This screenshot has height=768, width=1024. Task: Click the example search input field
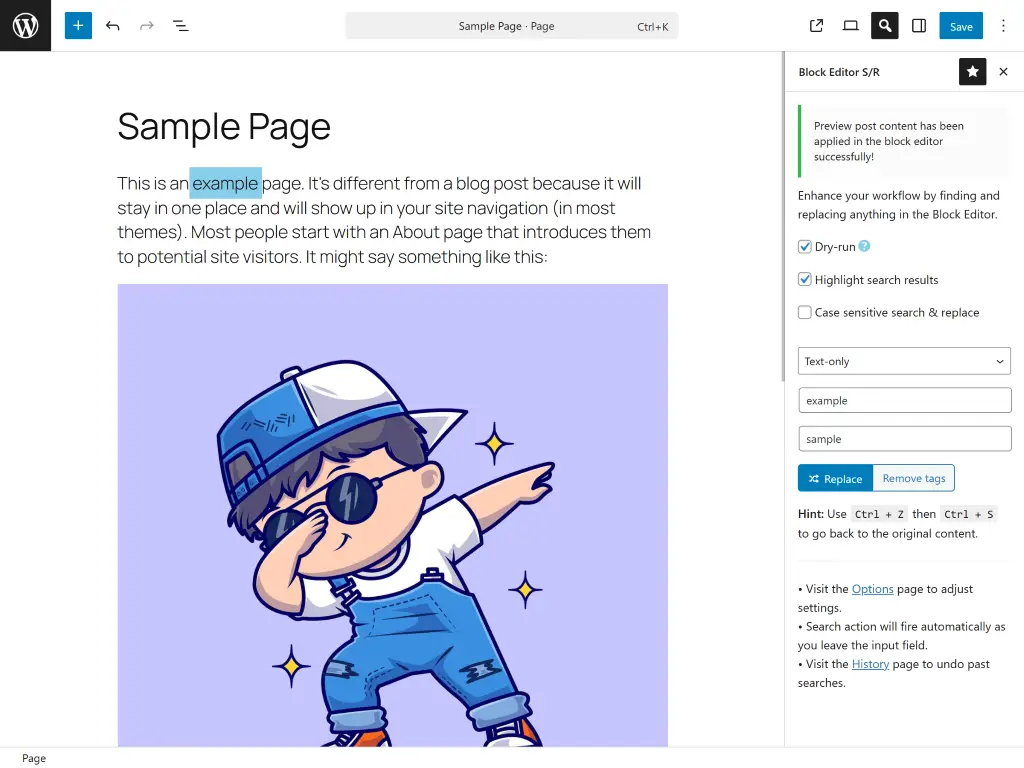click(x=903, y=399)
